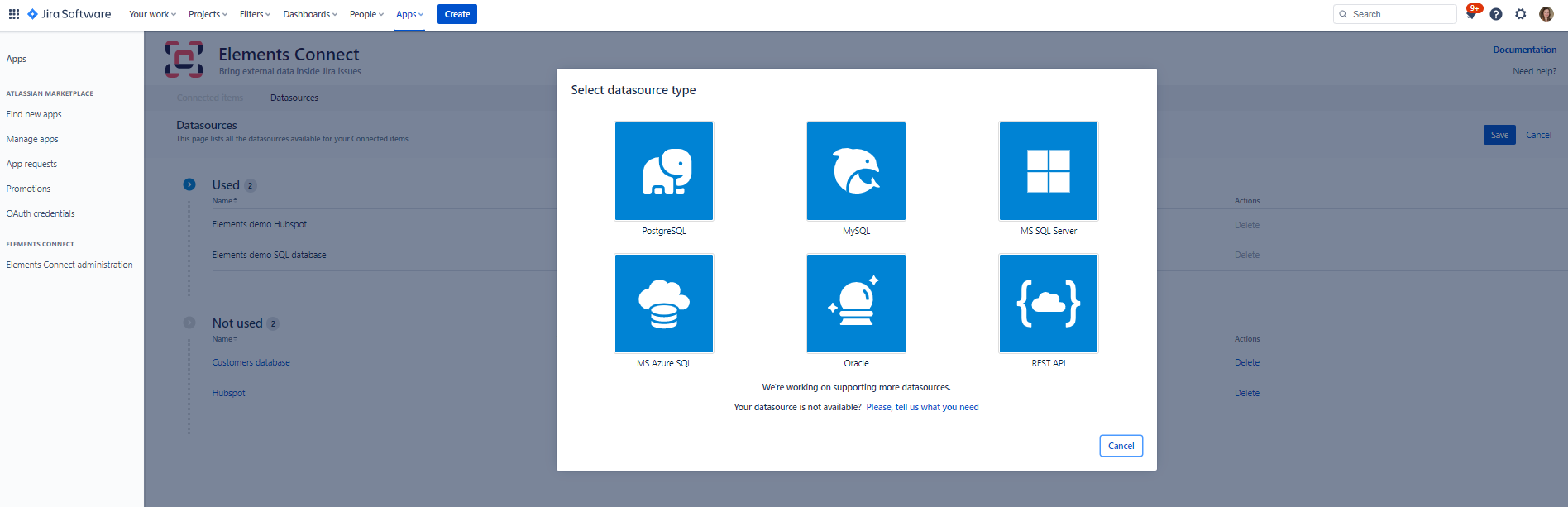Open the notifications icon with 9+ badge
Image resolution: width=1568 pixels, height=507 pixels.
[1471, 14]
